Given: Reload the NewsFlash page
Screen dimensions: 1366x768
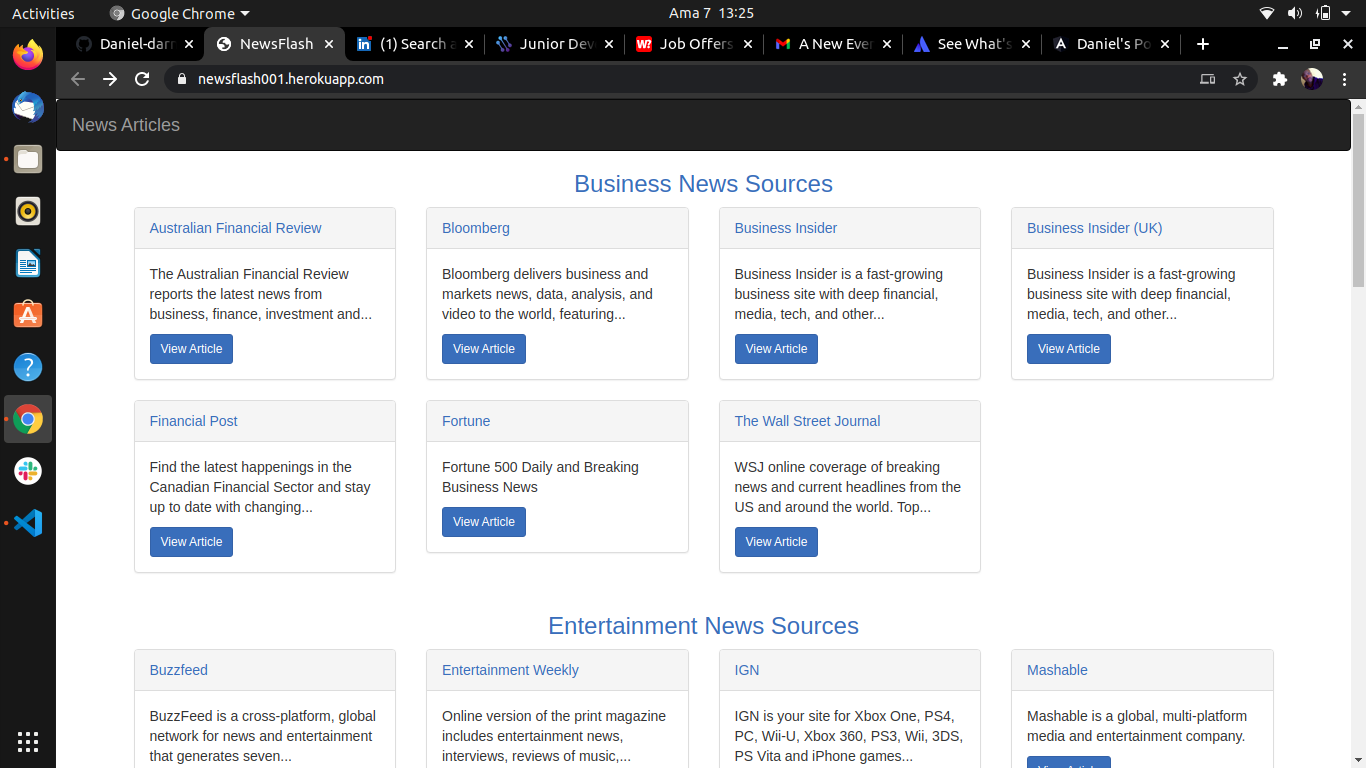Looking at the screenshot, I should pyautogui.click(x=142, y=79).
